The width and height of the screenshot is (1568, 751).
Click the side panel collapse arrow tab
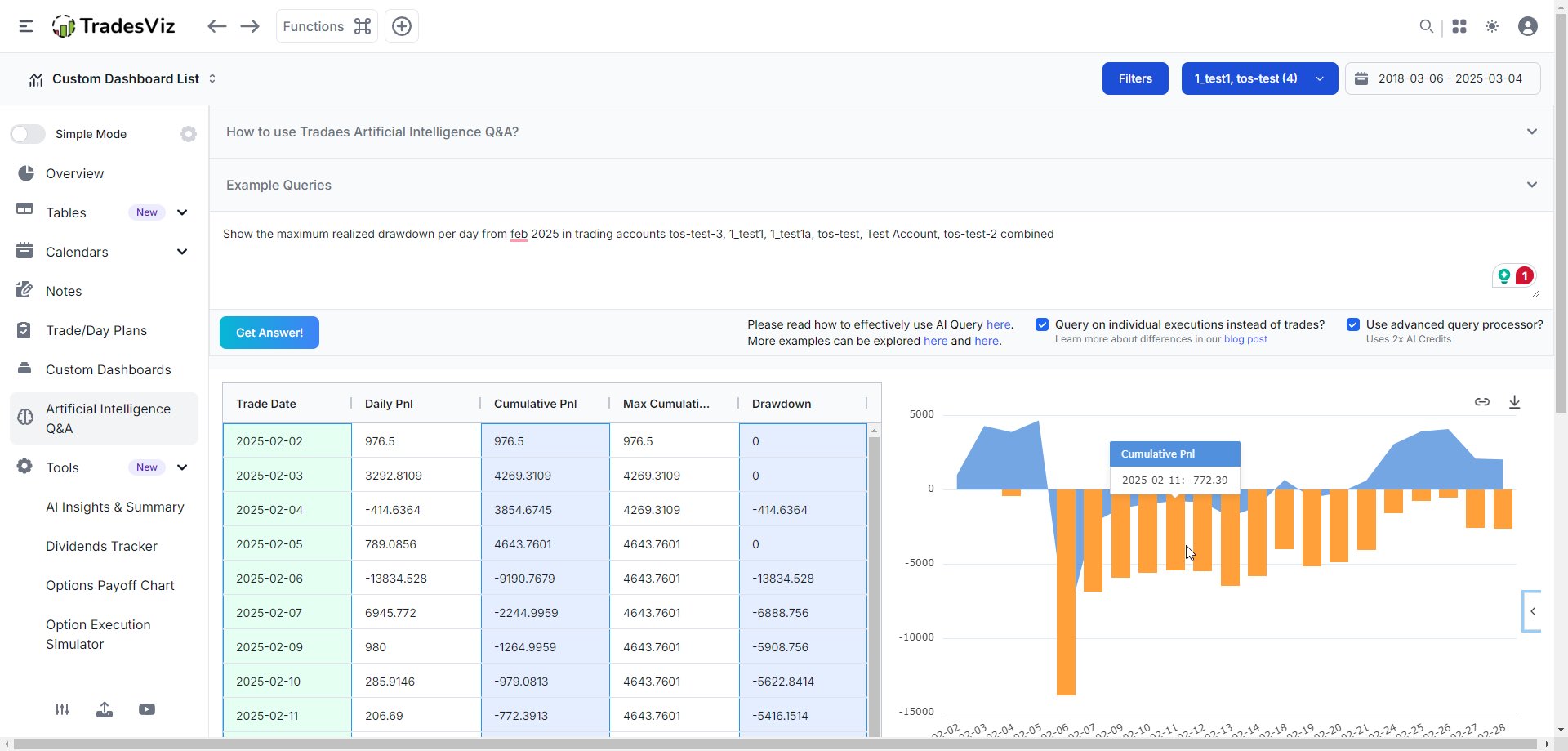[1532, 611]
